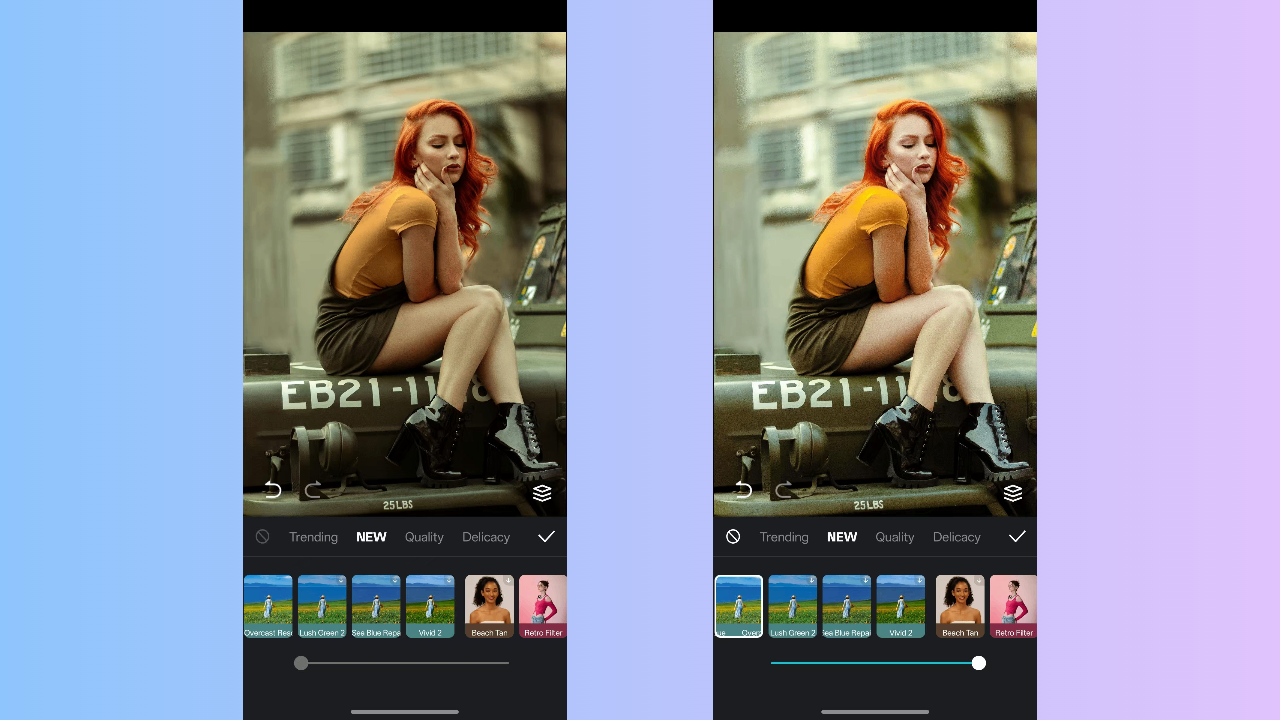Tap the photo preview on the left phone
Viewport: 1280px width, 720px height.
click(x=405, y=274)
